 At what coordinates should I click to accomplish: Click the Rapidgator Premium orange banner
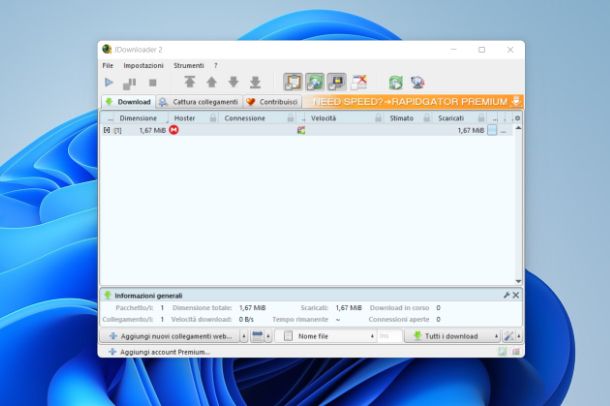(413, 102)
